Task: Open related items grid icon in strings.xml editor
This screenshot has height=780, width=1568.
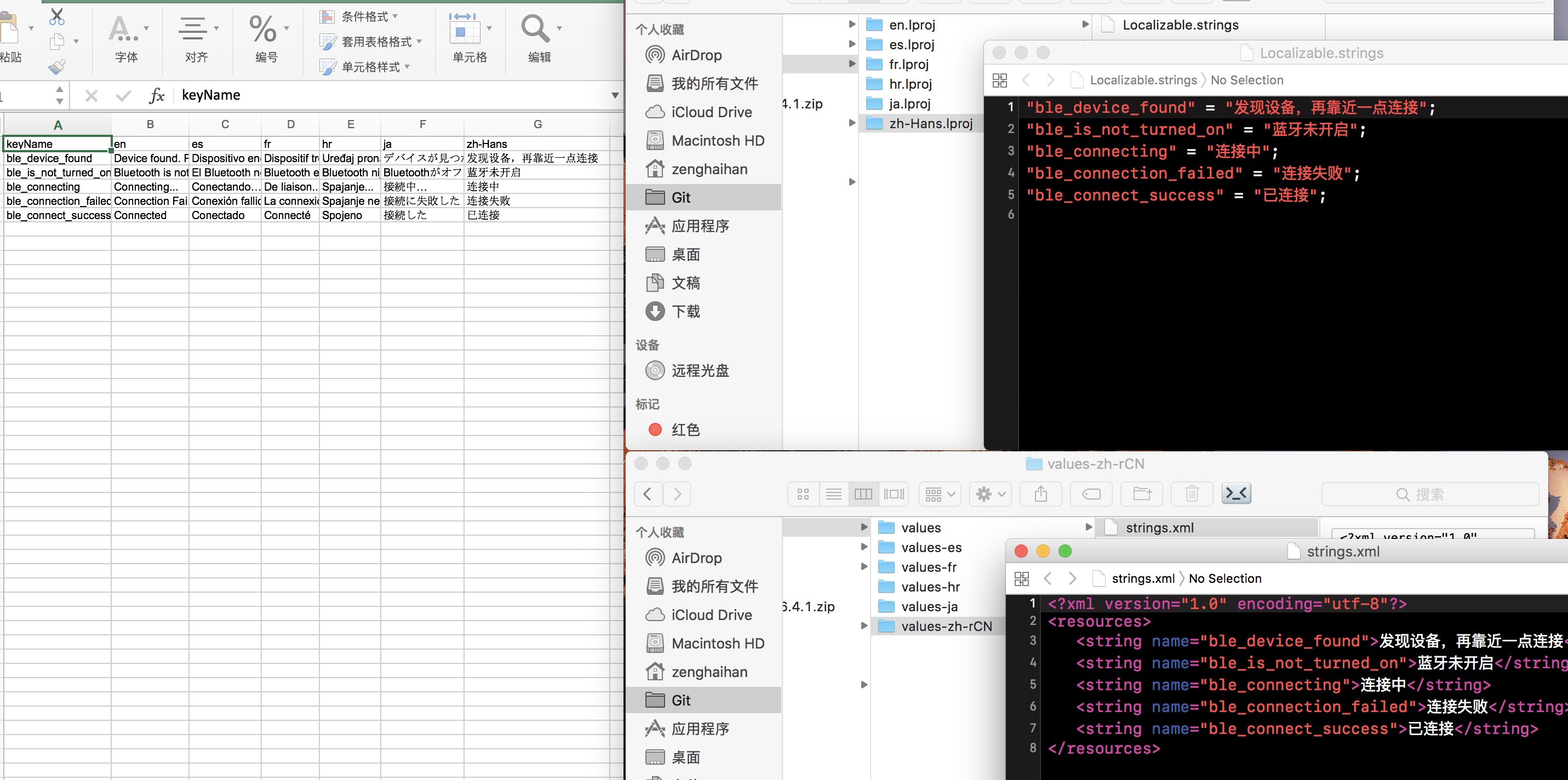Action: [1021, 578]
